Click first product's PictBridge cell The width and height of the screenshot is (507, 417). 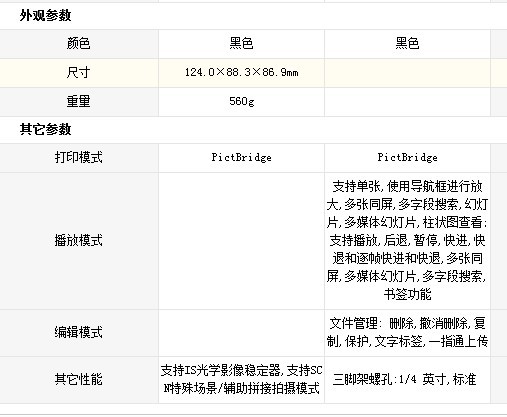(x=241, y=157)
